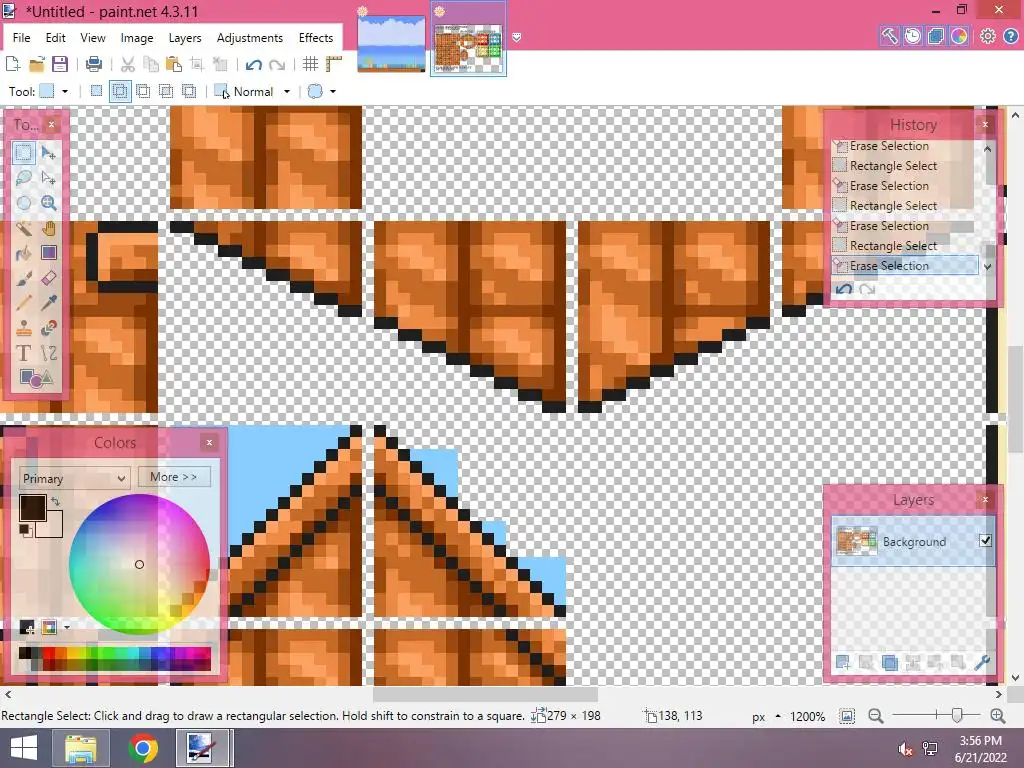
Task: Open the File menu
Action: coord(22,38)
